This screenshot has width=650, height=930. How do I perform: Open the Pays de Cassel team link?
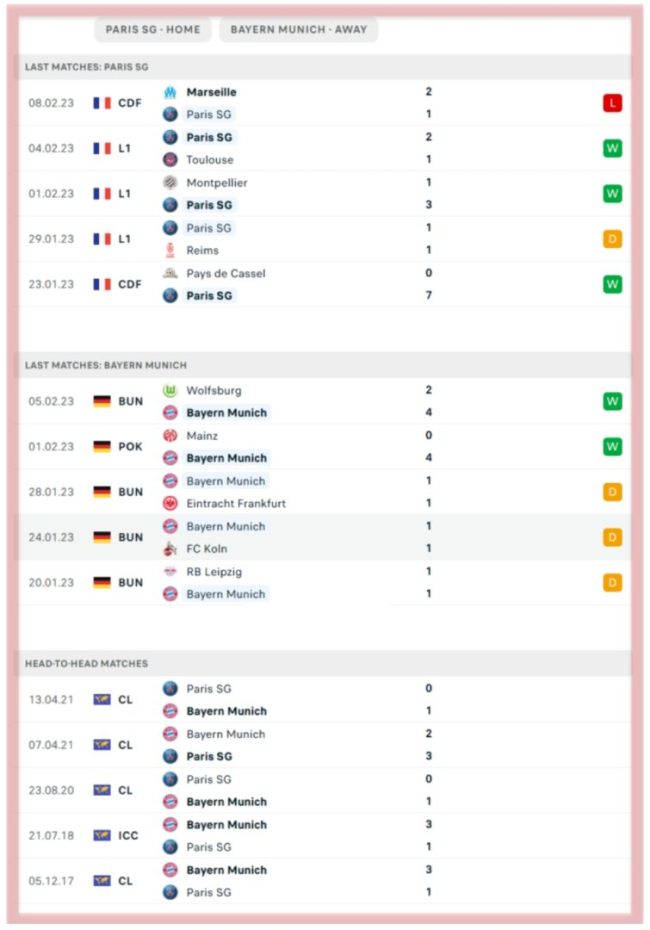point(226,273)
